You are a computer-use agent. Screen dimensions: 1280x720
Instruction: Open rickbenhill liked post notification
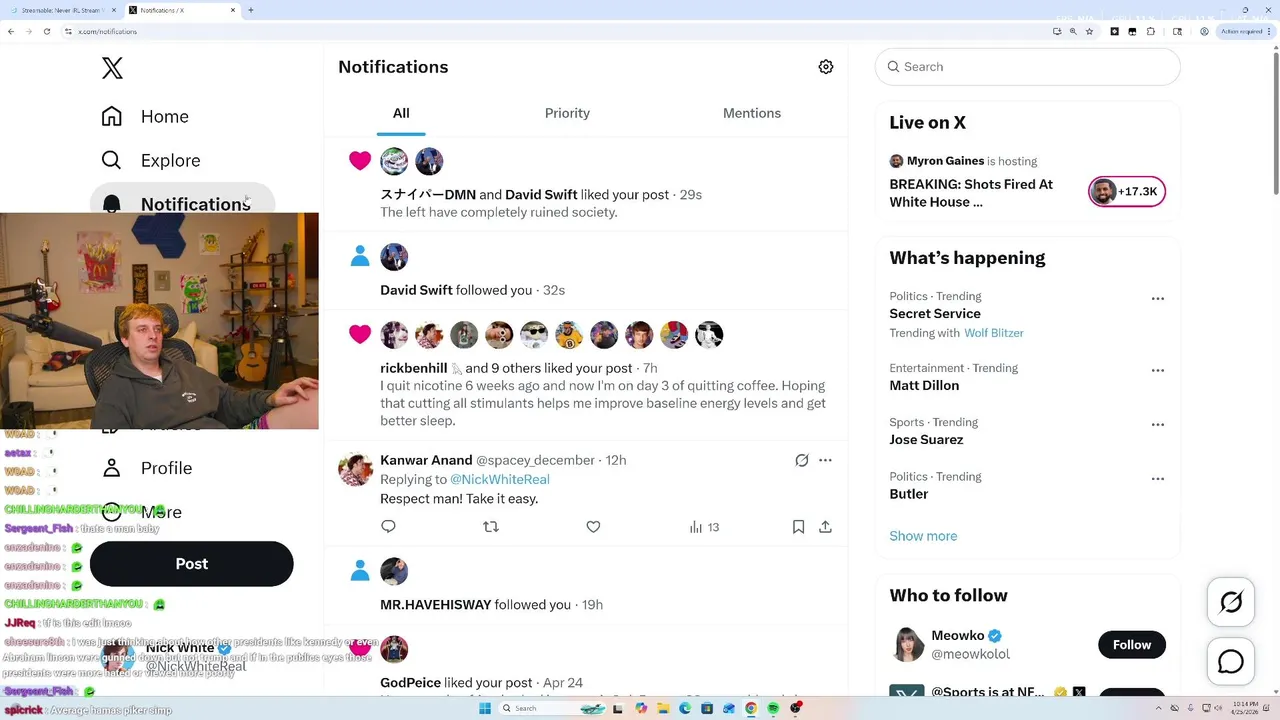pos(586,376)
